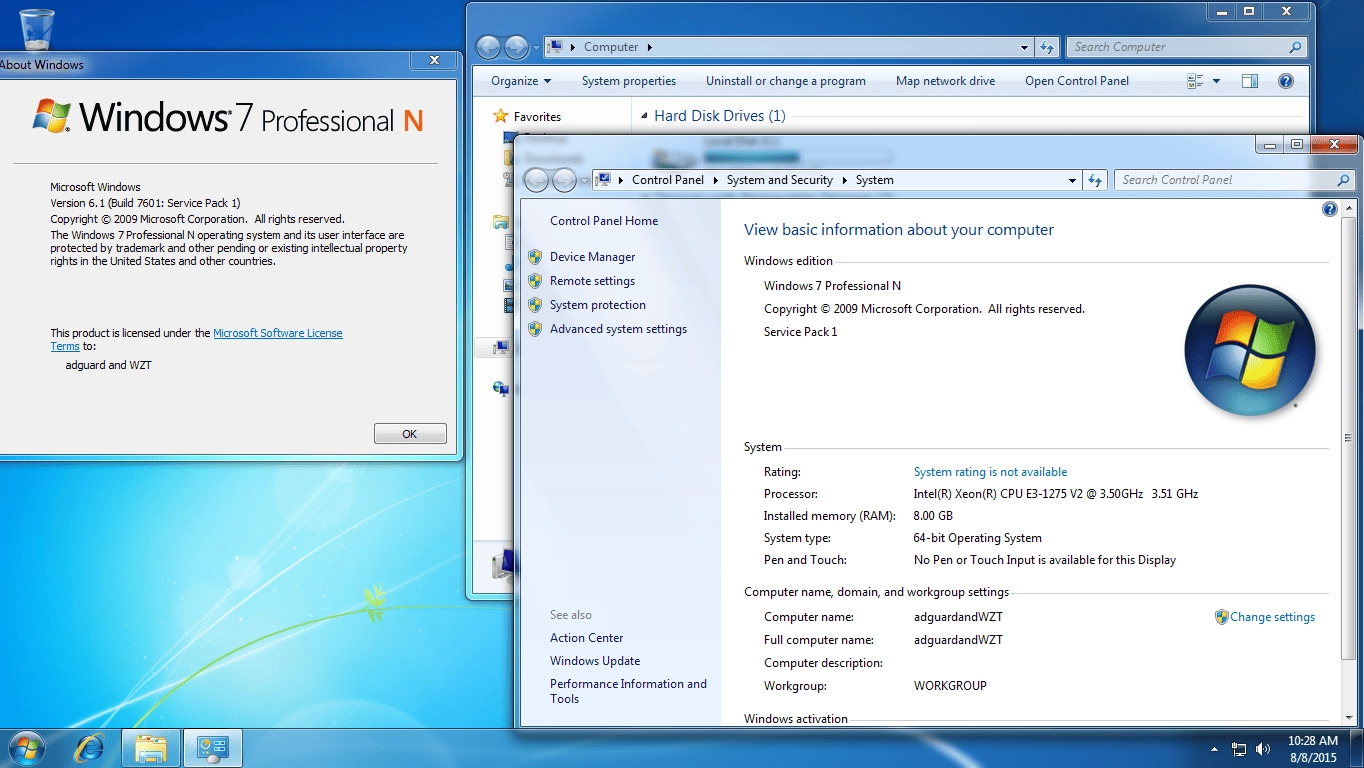Click the network icon in system tray
The height and width of the screenshot is (768, 1364).
(1239, 749)
